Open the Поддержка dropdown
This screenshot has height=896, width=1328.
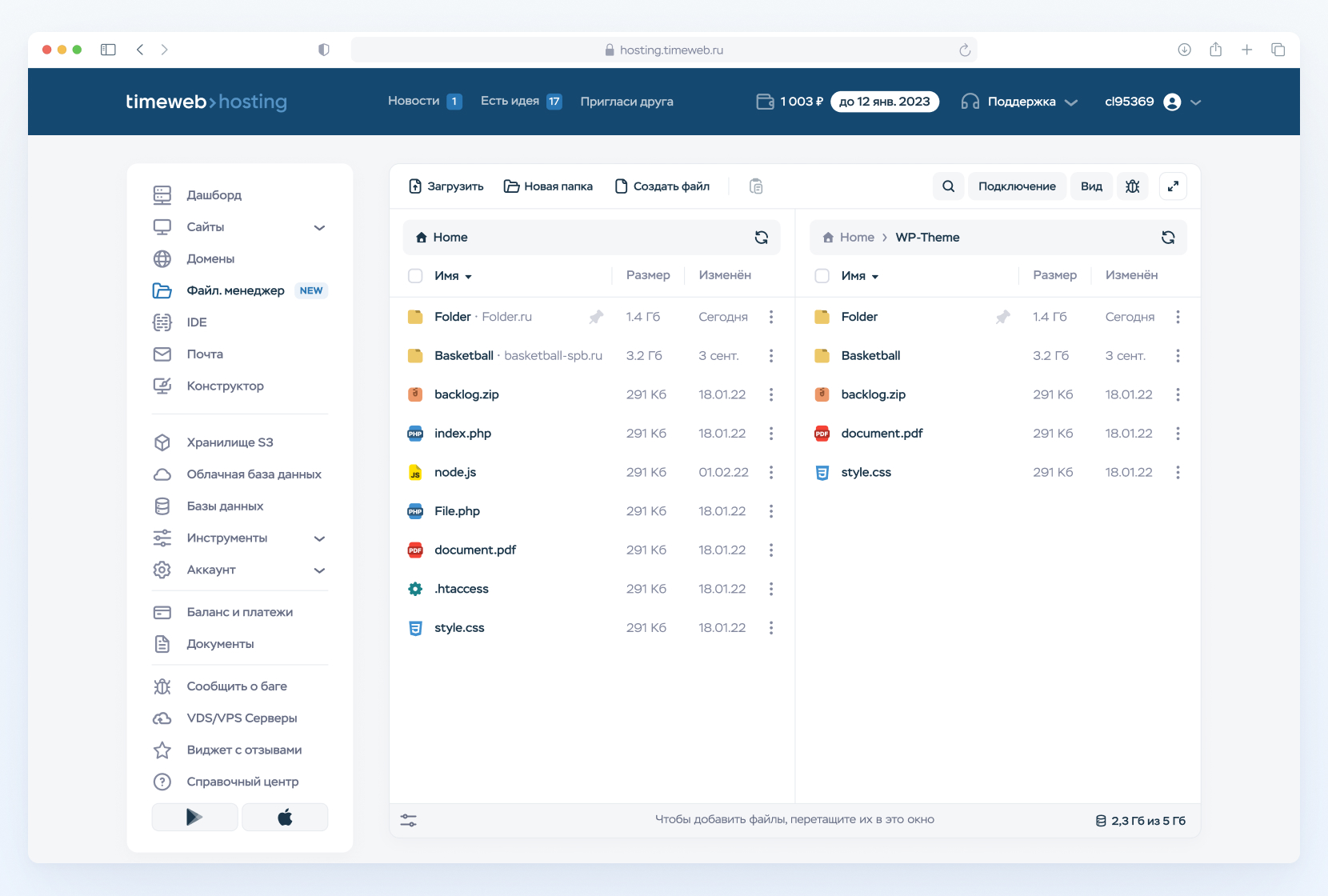(x=1020, y=102)
